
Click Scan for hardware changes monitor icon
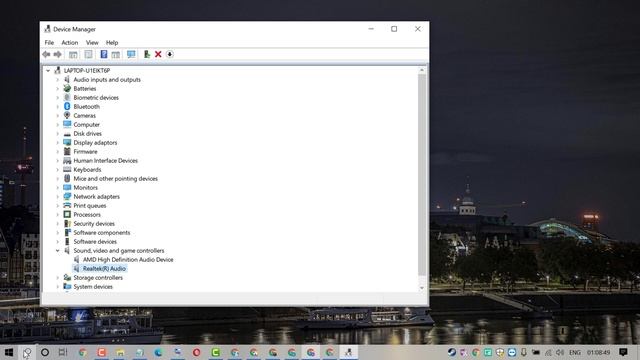point(131,54)
